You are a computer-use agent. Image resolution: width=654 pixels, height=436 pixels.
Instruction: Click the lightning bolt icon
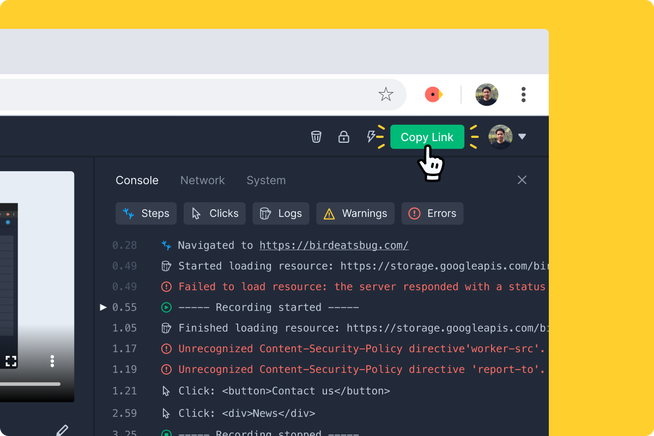click(x=372, y=137)
